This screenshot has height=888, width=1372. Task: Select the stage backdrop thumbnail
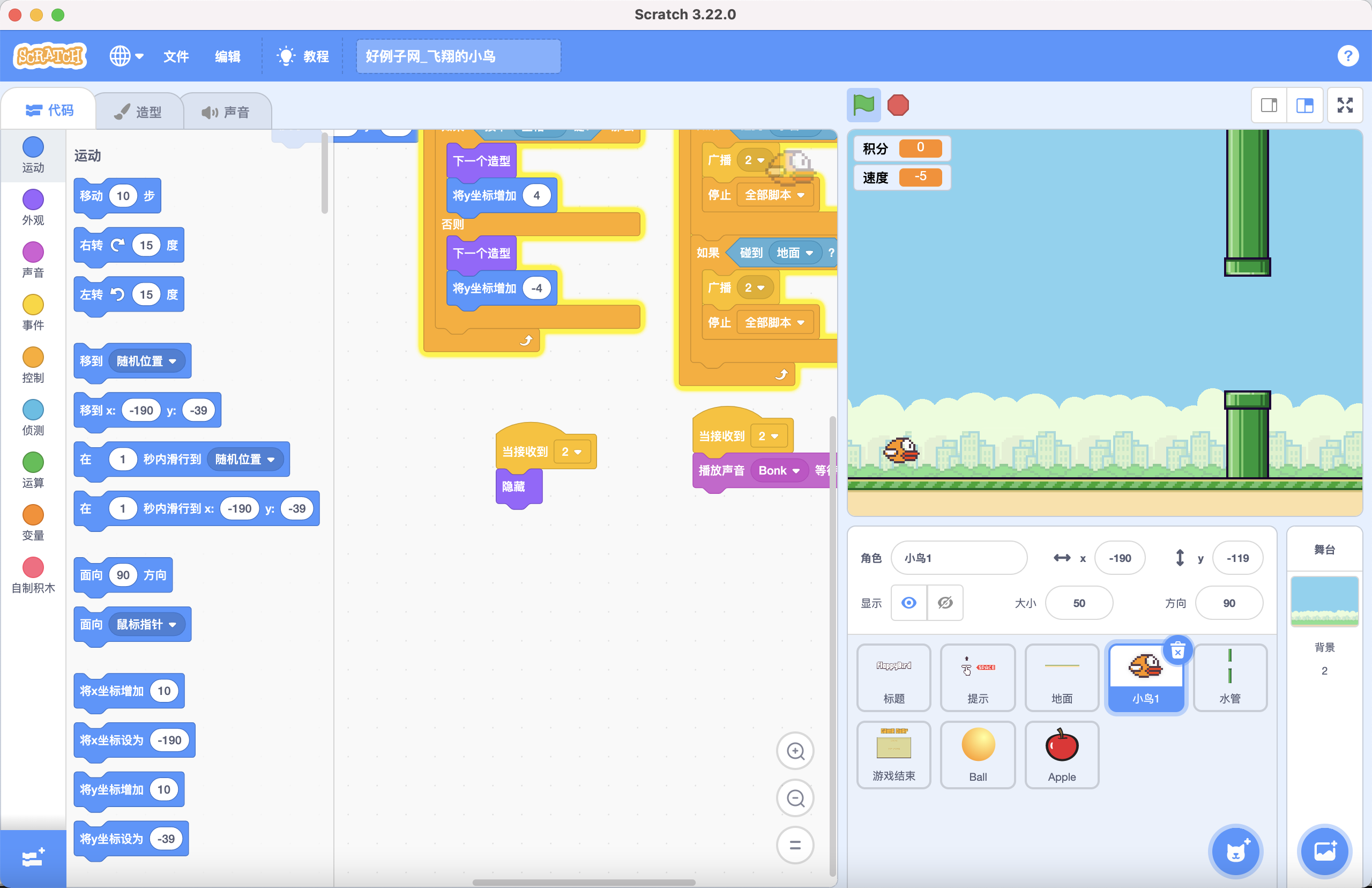(1324, 602)
